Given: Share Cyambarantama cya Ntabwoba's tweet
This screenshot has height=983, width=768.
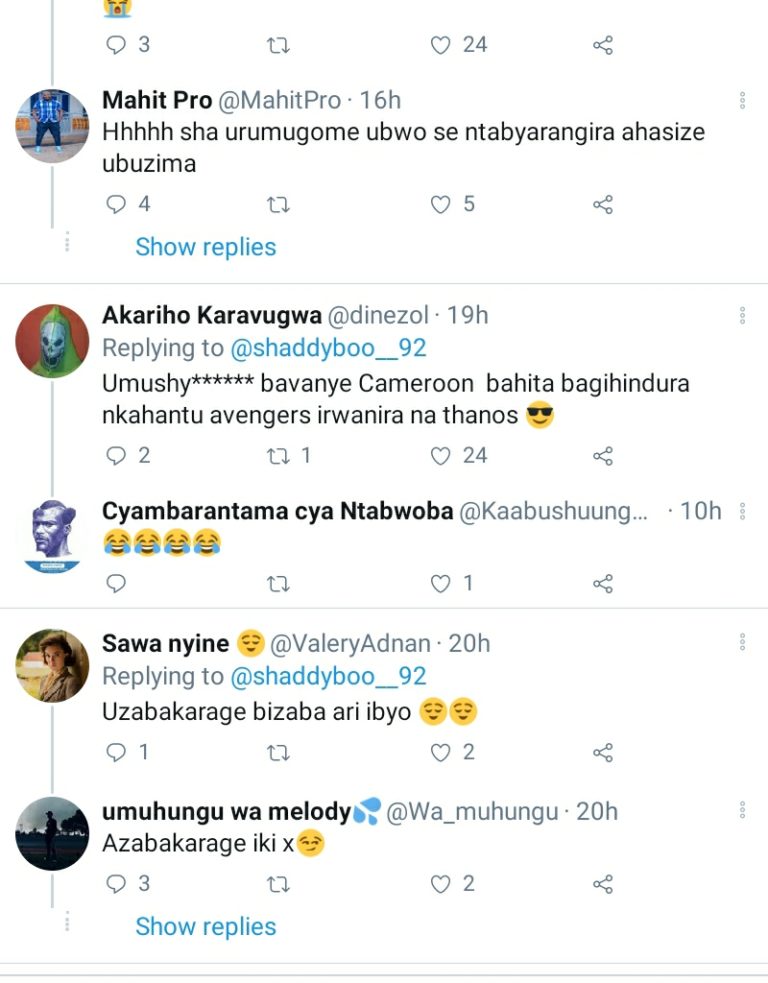Looking at the screenshot, I should point(602,584).
